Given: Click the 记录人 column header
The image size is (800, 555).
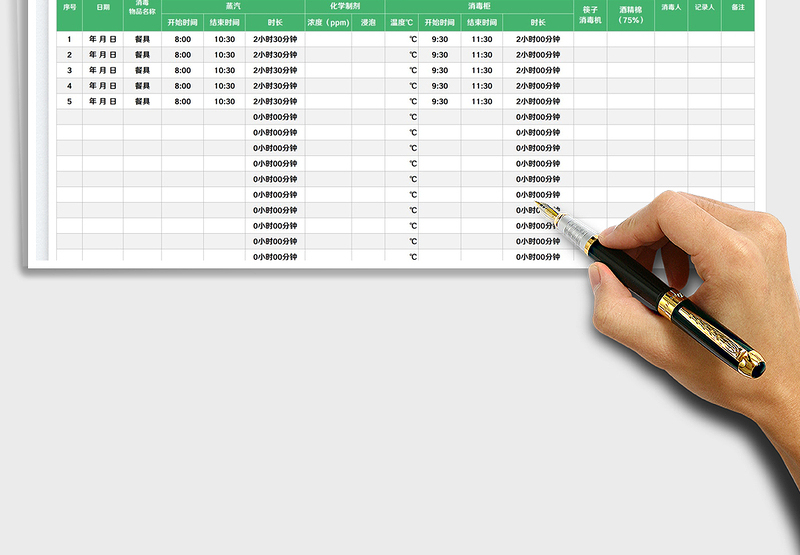Looking at the screenshot, I should 704,8.
